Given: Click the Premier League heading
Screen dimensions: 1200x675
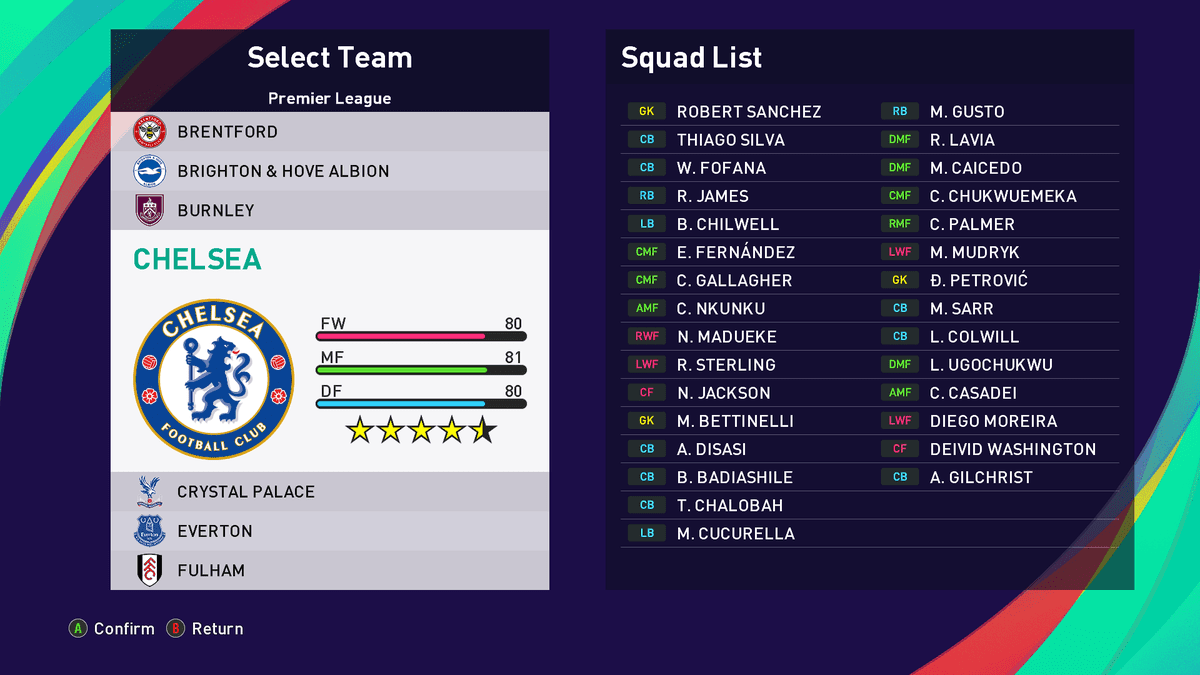Looking at the screenshot, I should coord(330,98).
